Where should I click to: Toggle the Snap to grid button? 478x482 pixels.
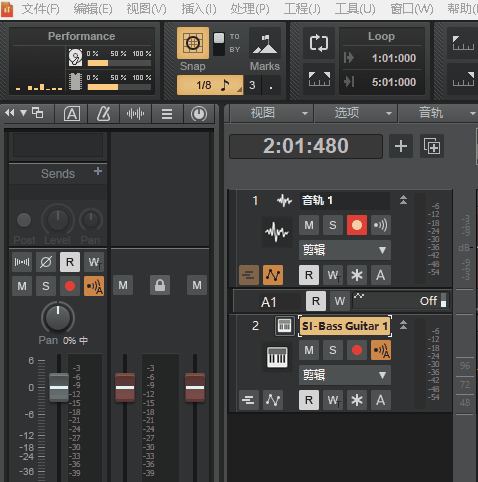(x=193, y=43)
